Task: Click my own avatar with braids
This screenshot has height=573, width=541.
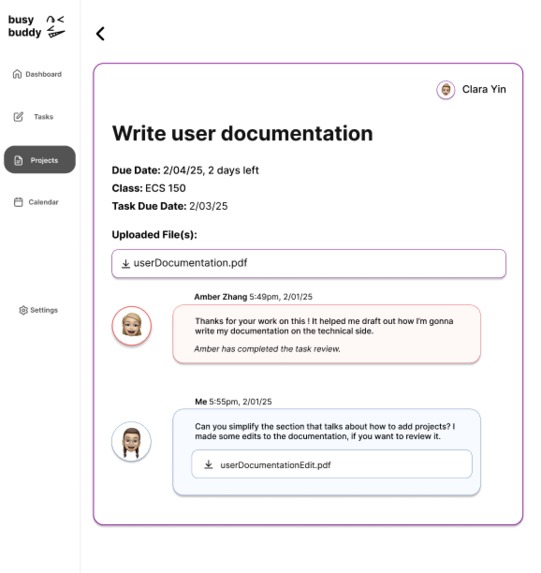Action: point(131,441)
